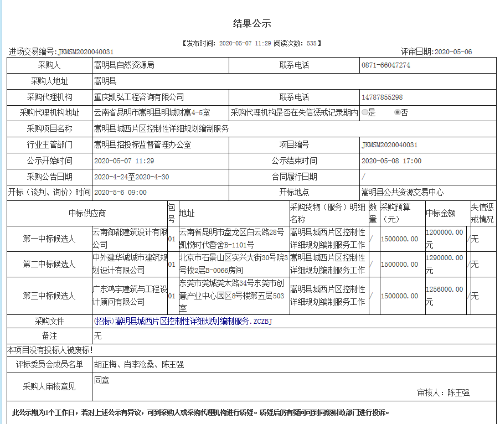Click first candidate's address 昆明市盘龙区白云路
Image resolution: width=500 pixels, height=424 pixels.
tap(232, 239)
